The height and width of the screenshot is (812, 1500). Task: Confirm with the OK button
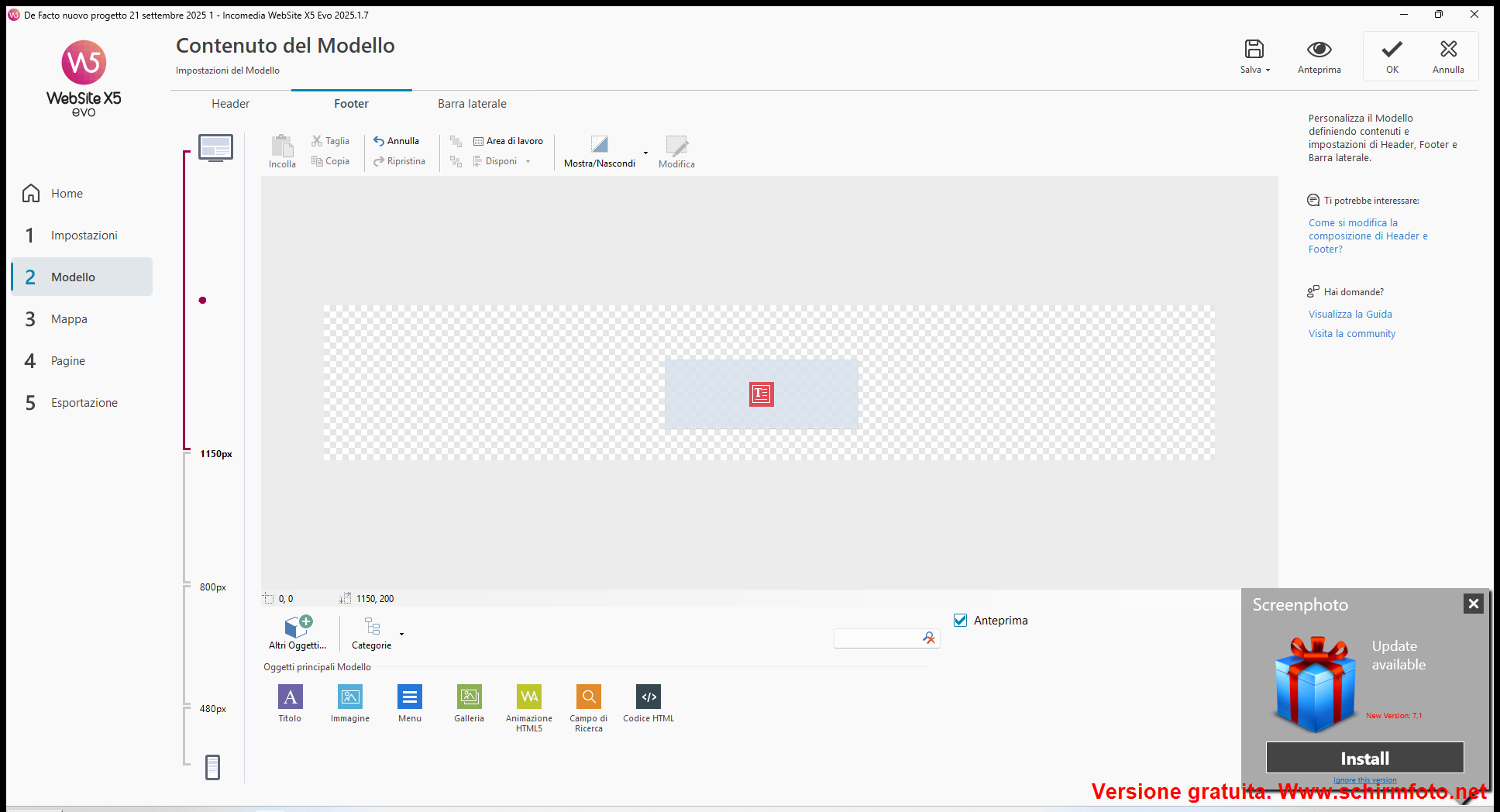[1392, 57]
